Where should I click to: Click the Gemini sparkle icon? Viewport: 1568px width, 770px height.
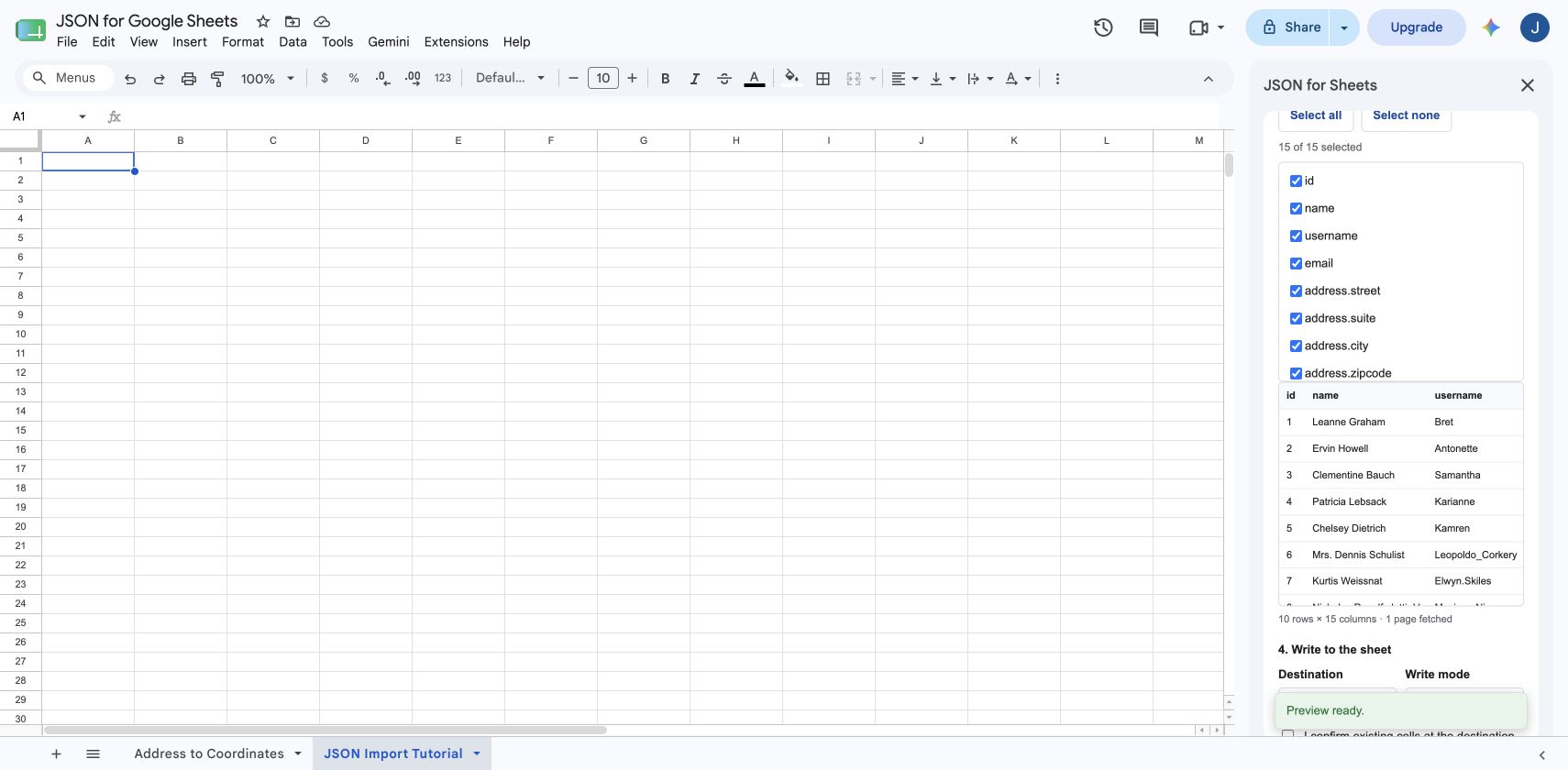[1491, 27]
